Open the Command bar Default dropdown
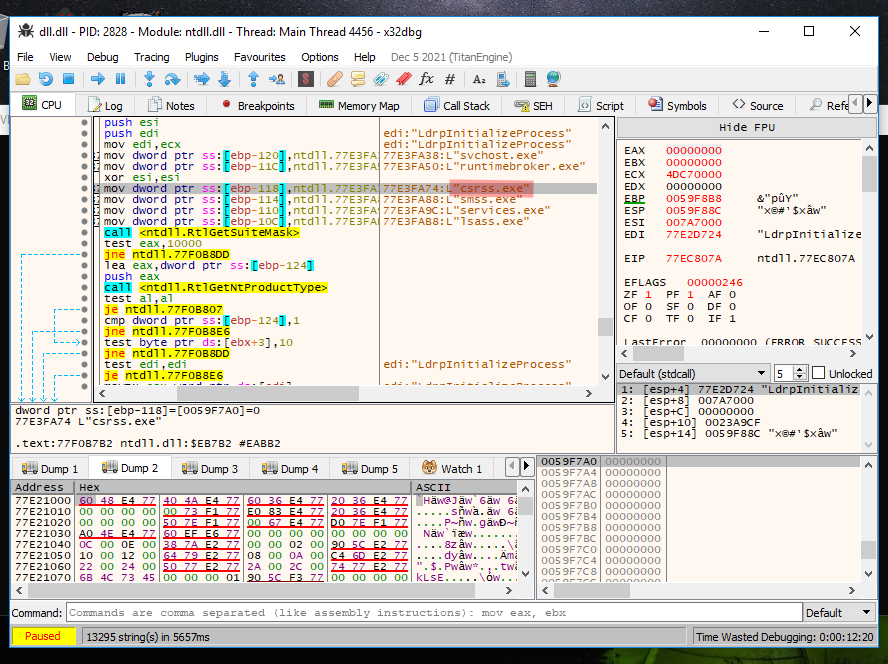This screenshot has width=888, height=664. pyautogui.click(x=838, y=613)
